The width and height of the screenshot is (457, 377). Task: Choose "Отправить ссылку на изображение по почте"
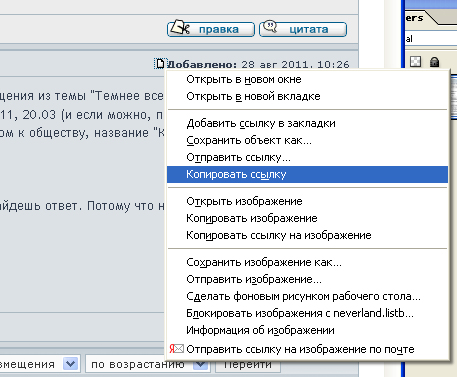[307, 349]
